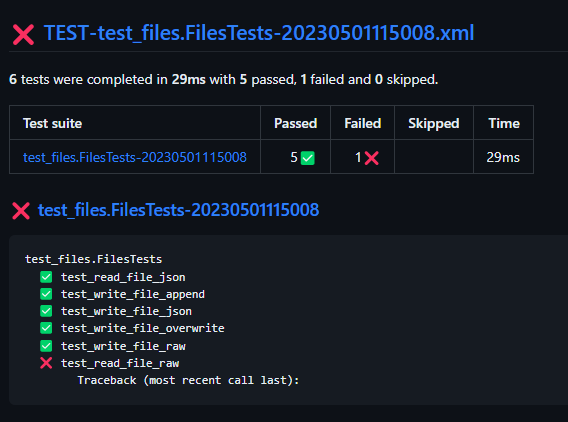Viewport: 568px width, 422px height.
Task: Click red X icon in the Failed cell
Action: tap(372, 158)
